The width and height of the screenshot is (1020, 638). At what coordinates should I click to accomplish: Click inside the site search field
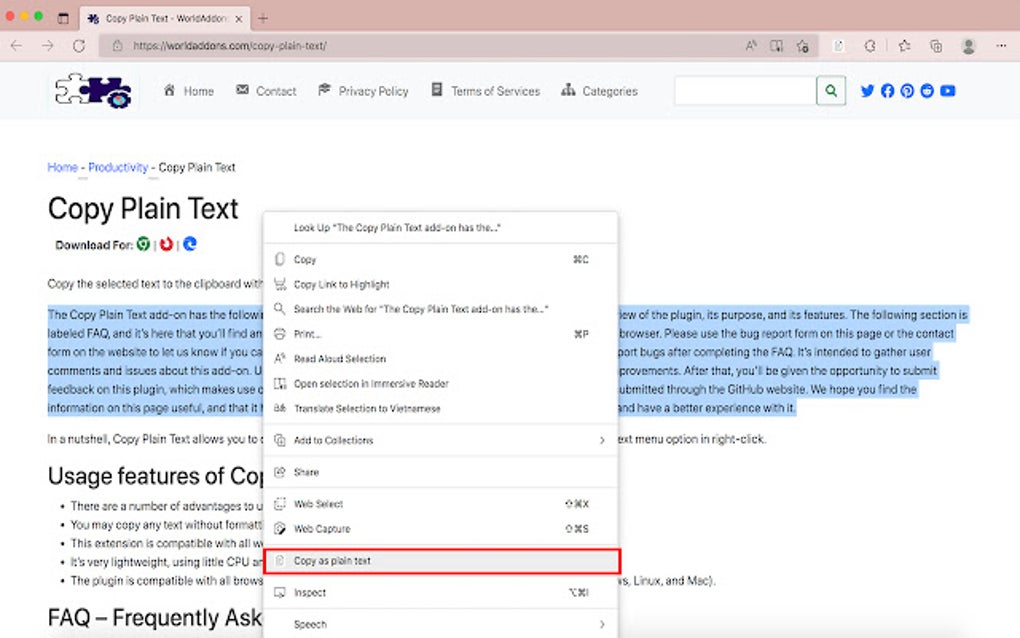click(x=745, y=90)
